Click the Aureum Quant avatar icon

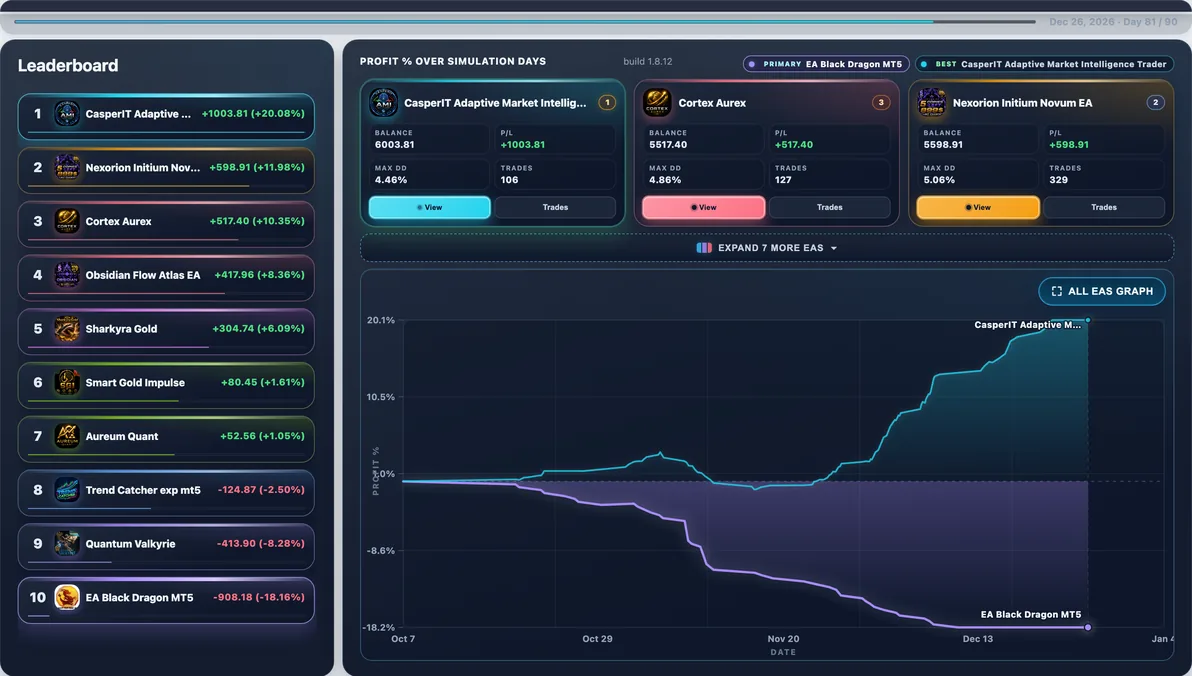tap(67, 436)
